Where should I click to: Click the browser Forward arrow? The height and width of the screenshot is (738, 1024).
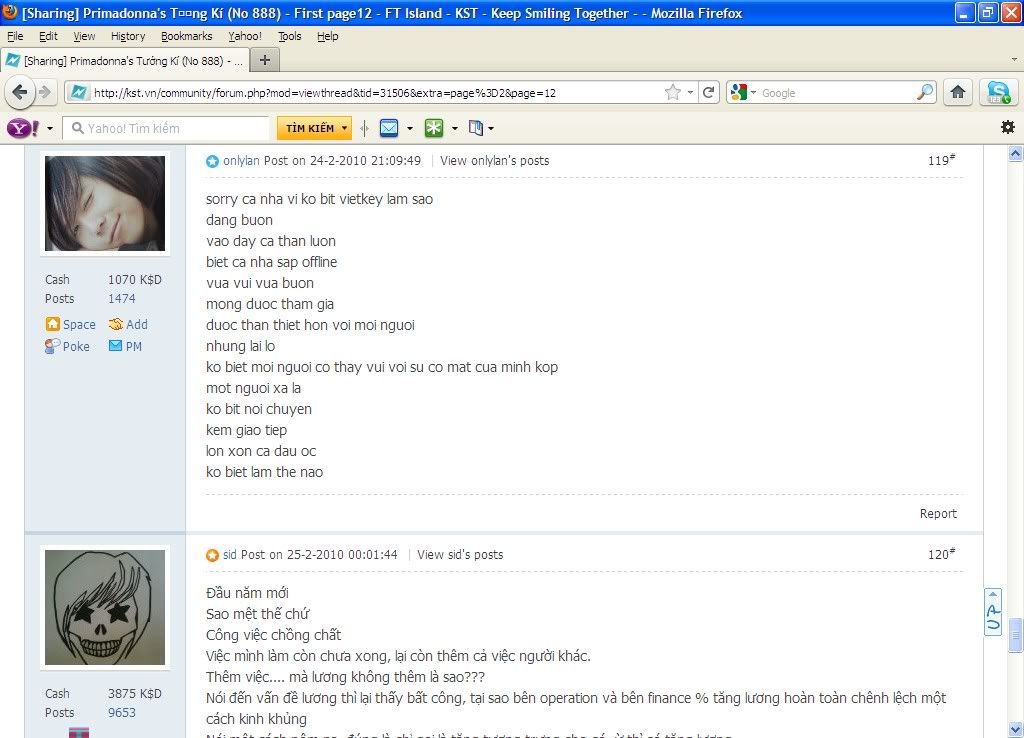click(45, 92)
